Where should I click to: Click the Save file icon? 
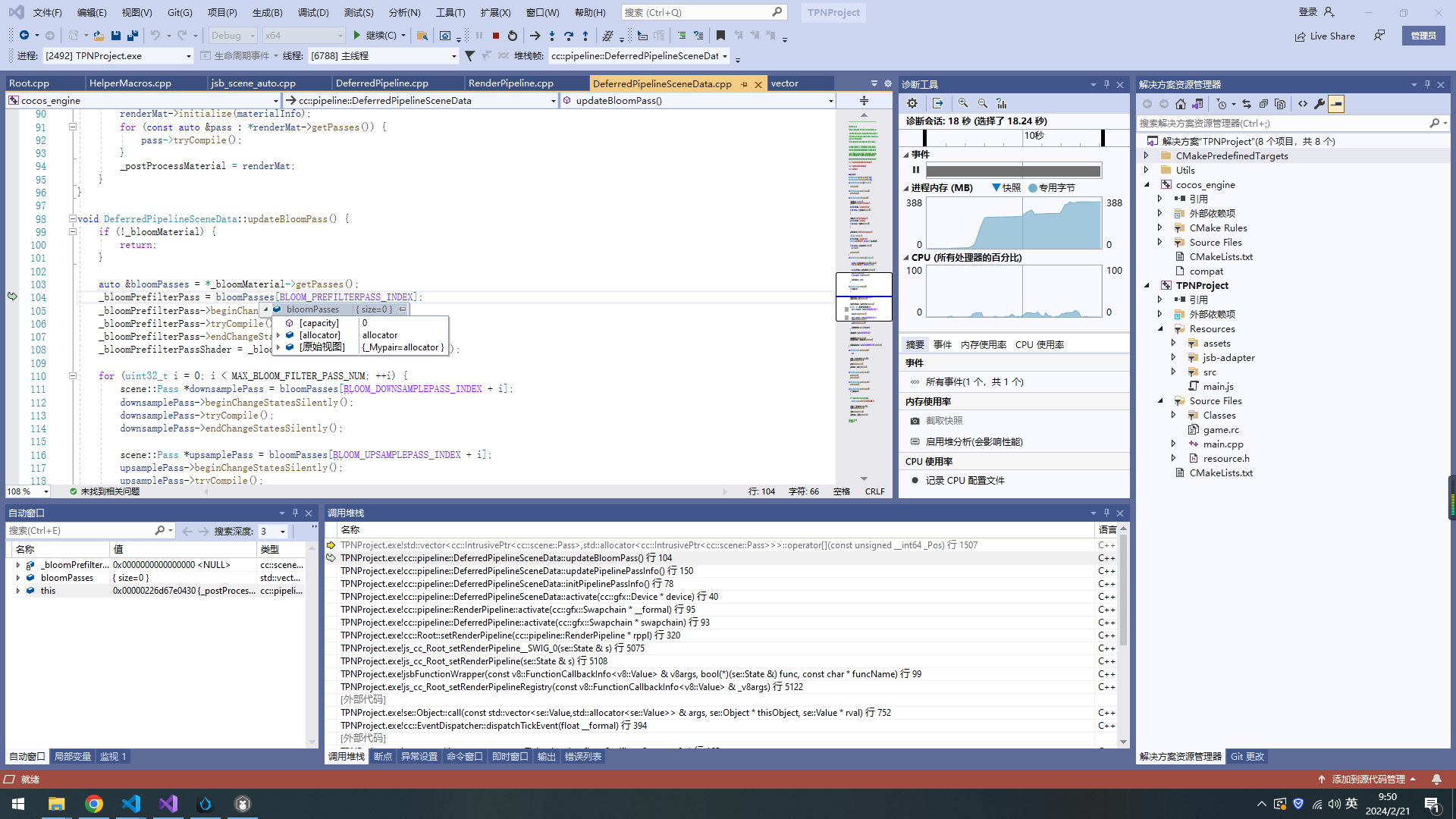116,36
